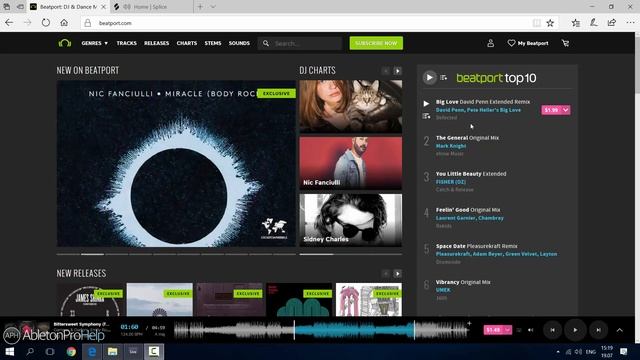Image resolution: width=640 pixels, height=360 pixels.
Task: Open FISHER (OZ) artist link
Action: [451, 182]
